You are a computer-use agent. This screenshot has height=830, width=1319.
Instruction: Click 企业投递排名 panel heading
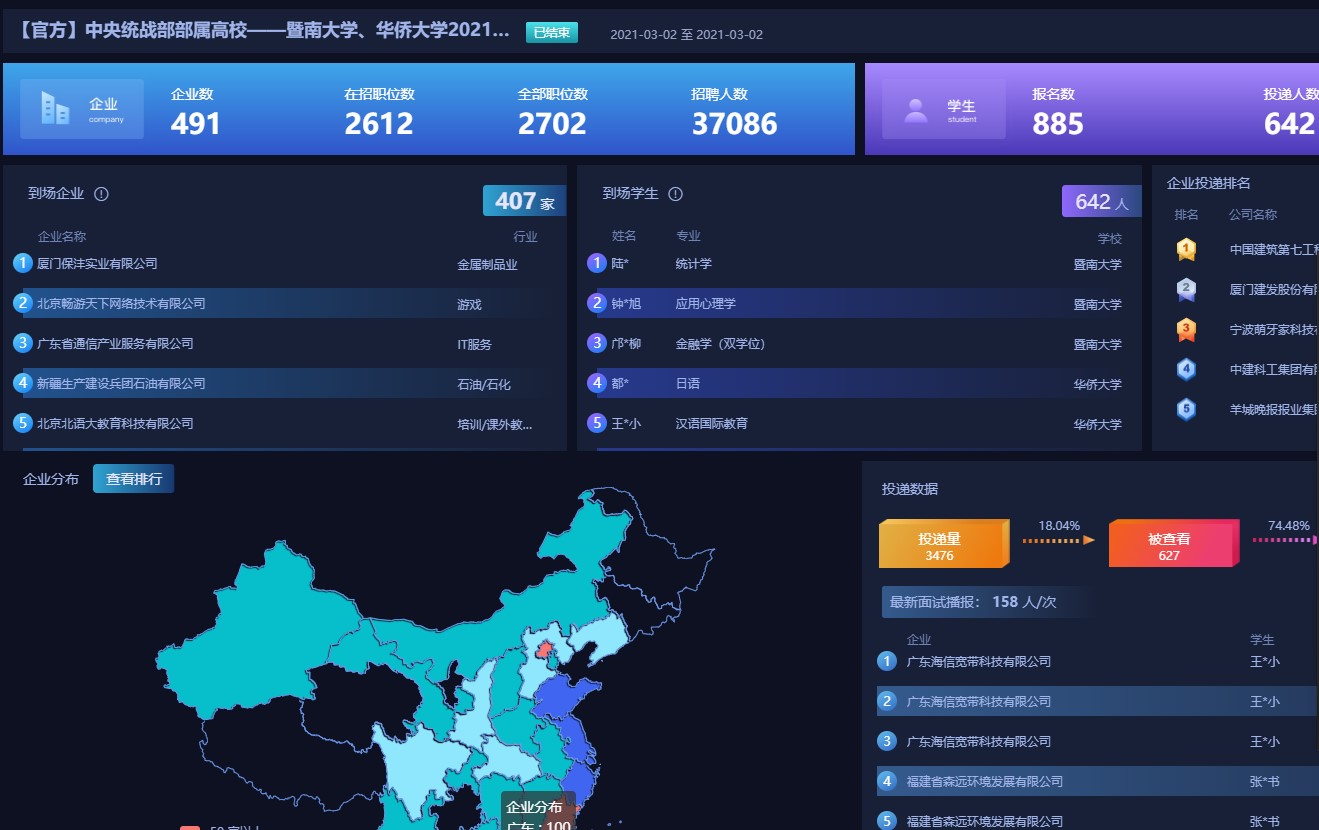pyautogui.click(x=1208, y=183)
